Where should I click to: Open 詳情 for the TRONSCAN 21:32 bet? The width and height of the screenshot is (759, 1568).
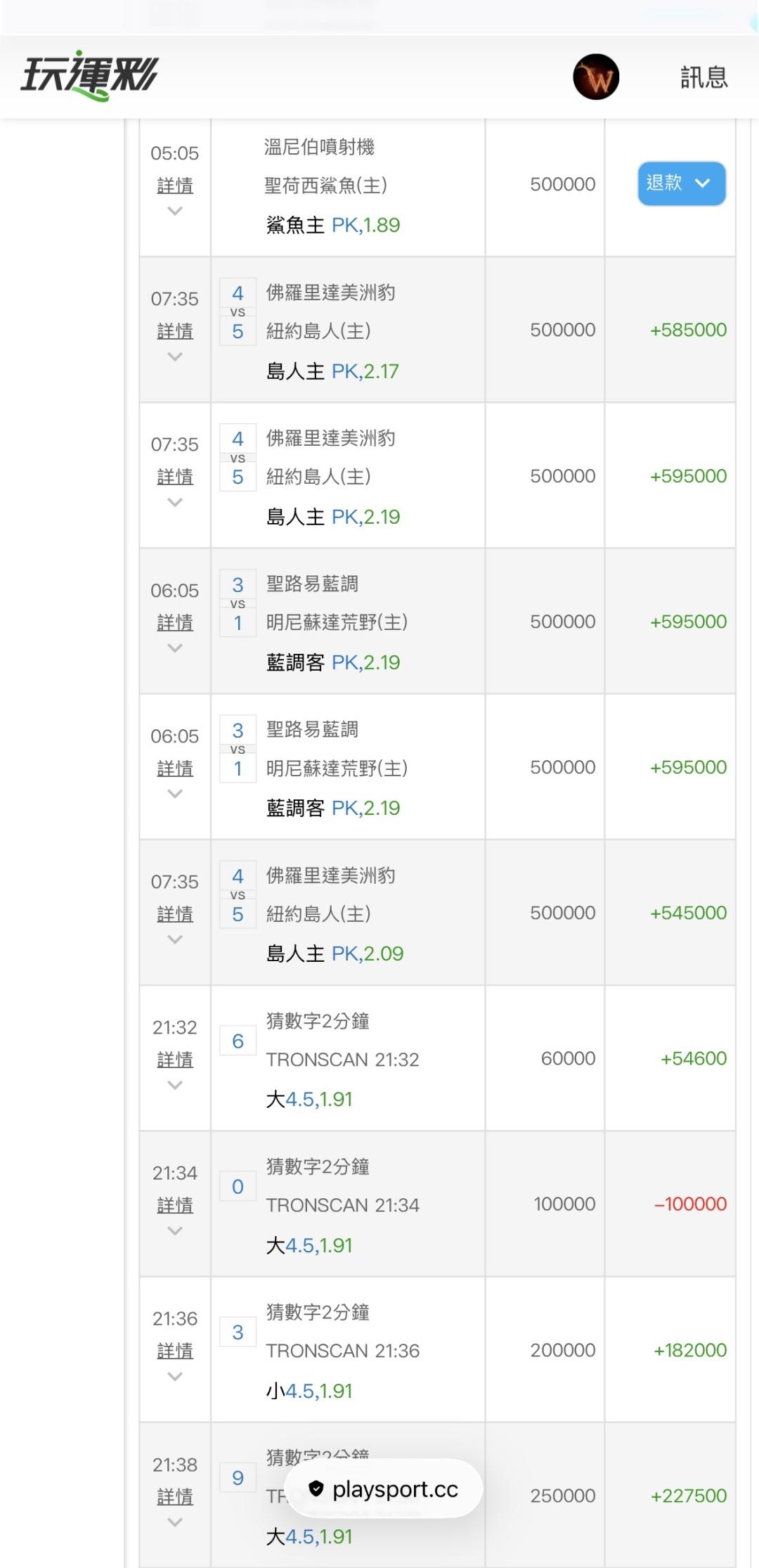pyautogui.click(x=175, y=1060)
